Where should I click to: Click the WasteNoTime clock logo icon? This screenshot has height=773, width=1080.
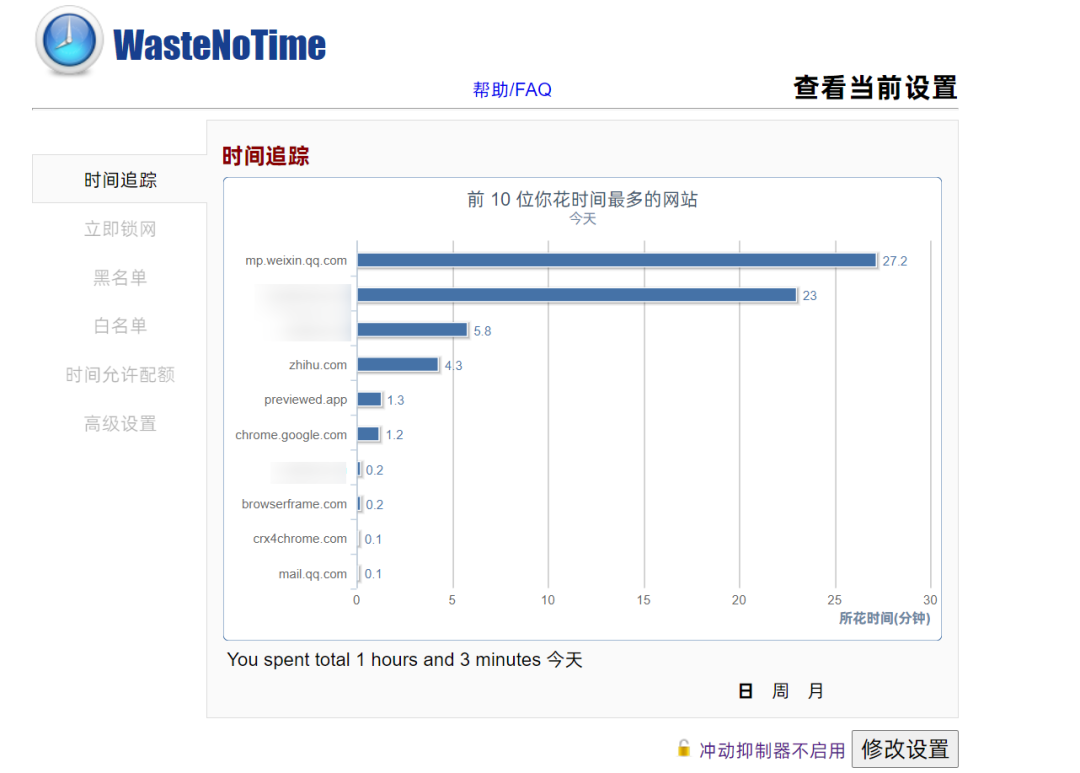pyautogui.click(x=69, y=41)
